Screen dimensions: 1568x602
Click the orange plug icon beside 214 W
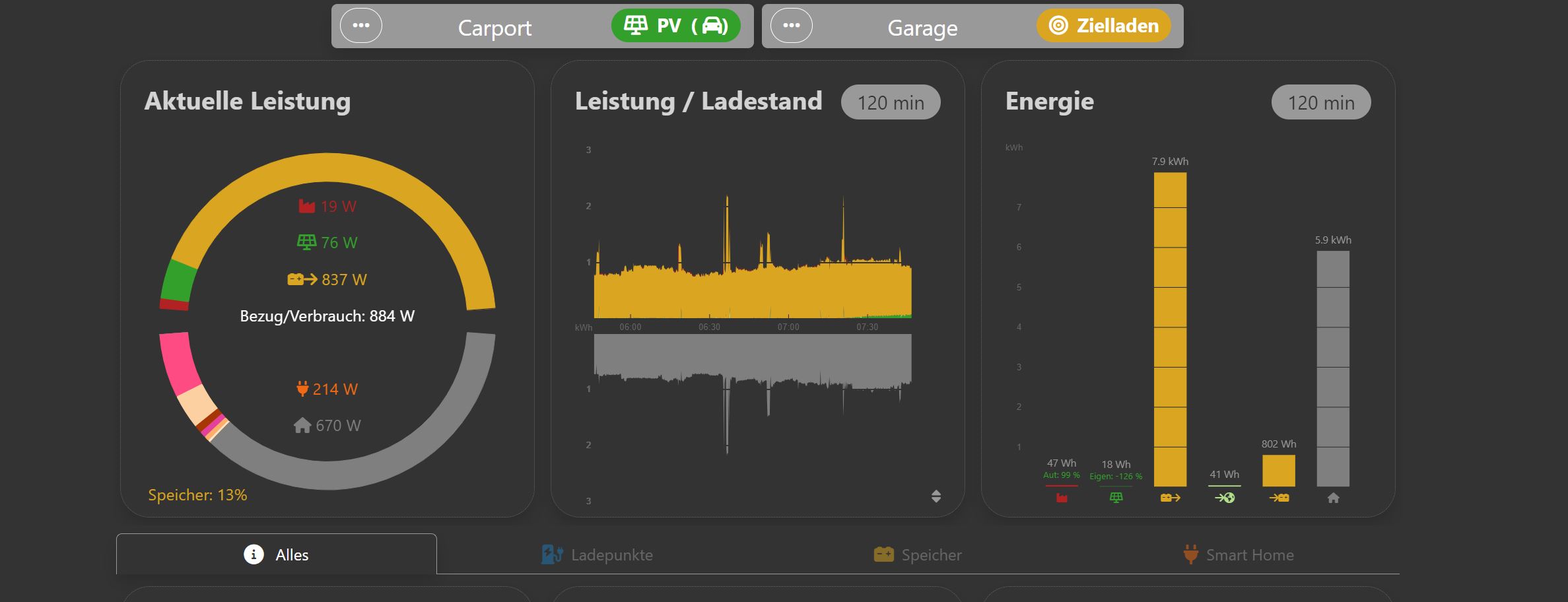302,389
